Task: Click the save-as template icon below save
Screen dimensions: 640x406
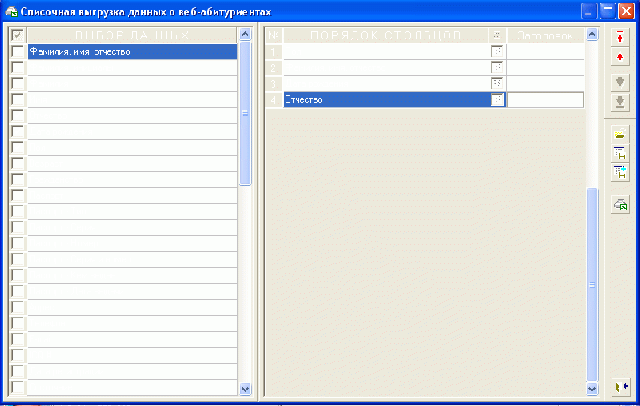Action: (620, 172)
